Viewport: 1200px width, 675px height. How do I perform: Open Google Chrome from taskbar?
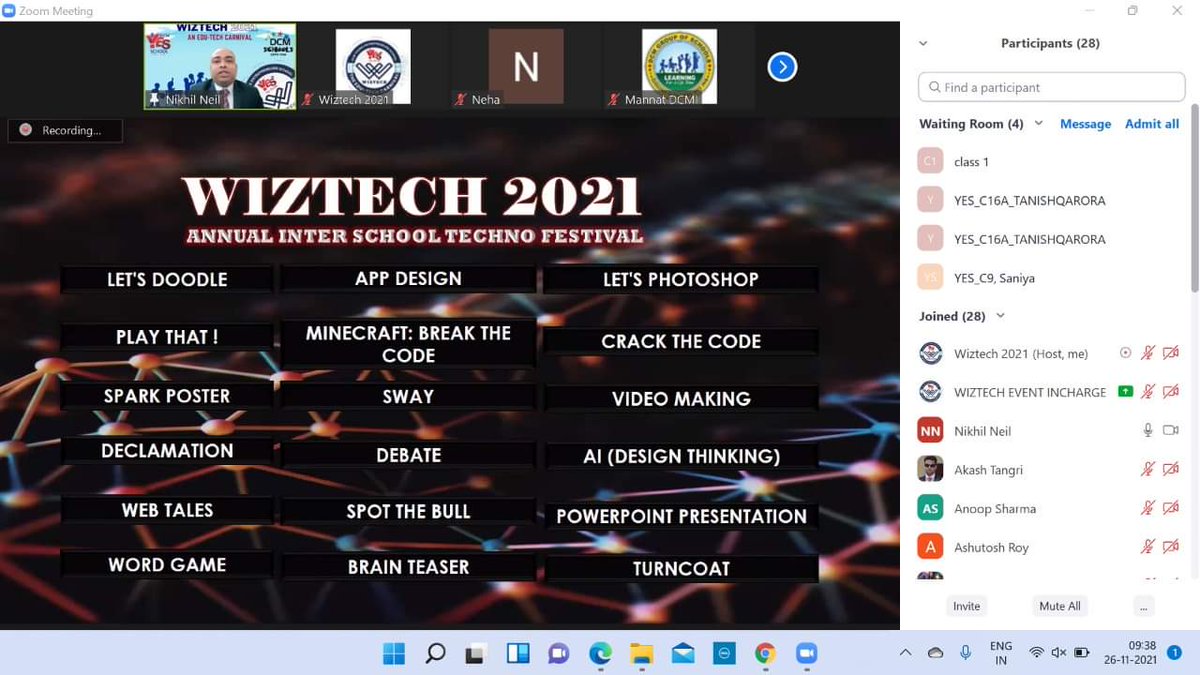(765, 654)
